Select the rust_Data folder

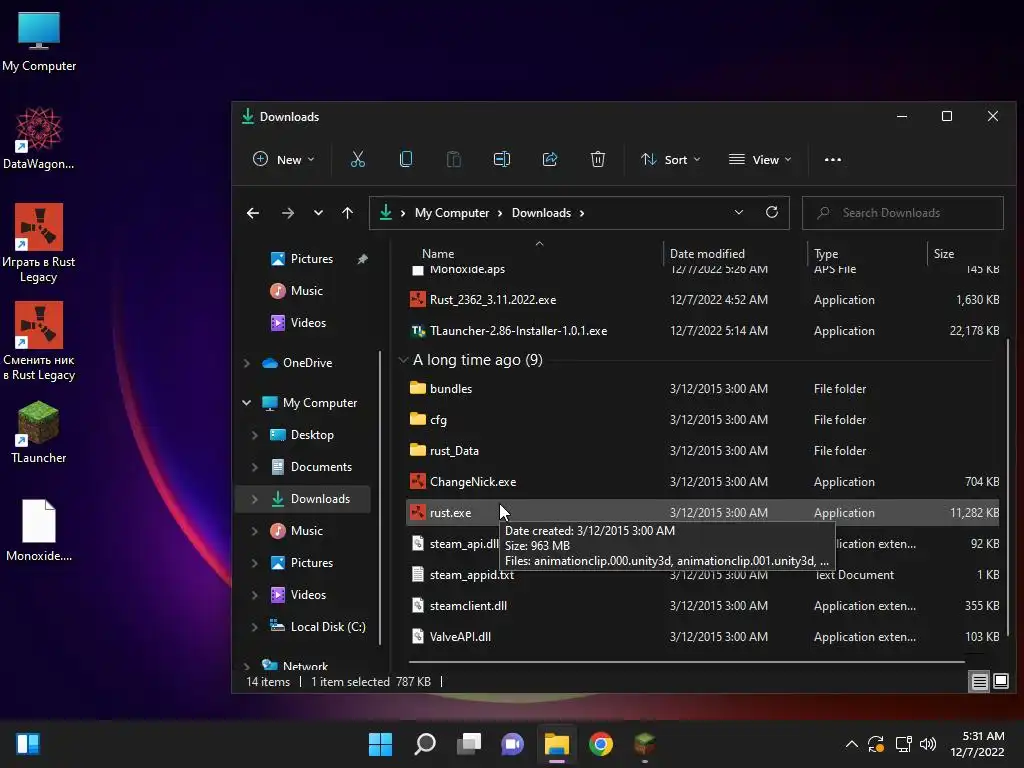point(703,451)
